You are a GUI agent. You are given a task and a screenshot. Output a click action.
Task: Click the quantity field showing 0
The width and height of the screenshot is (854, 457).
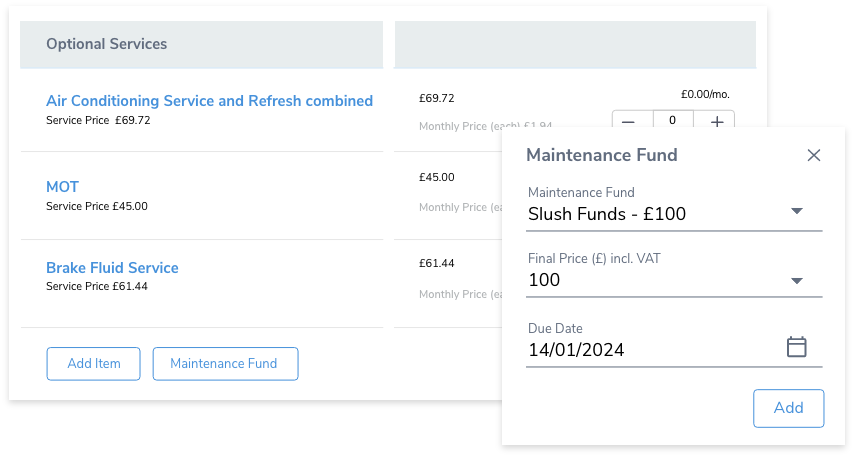point(673,120)
